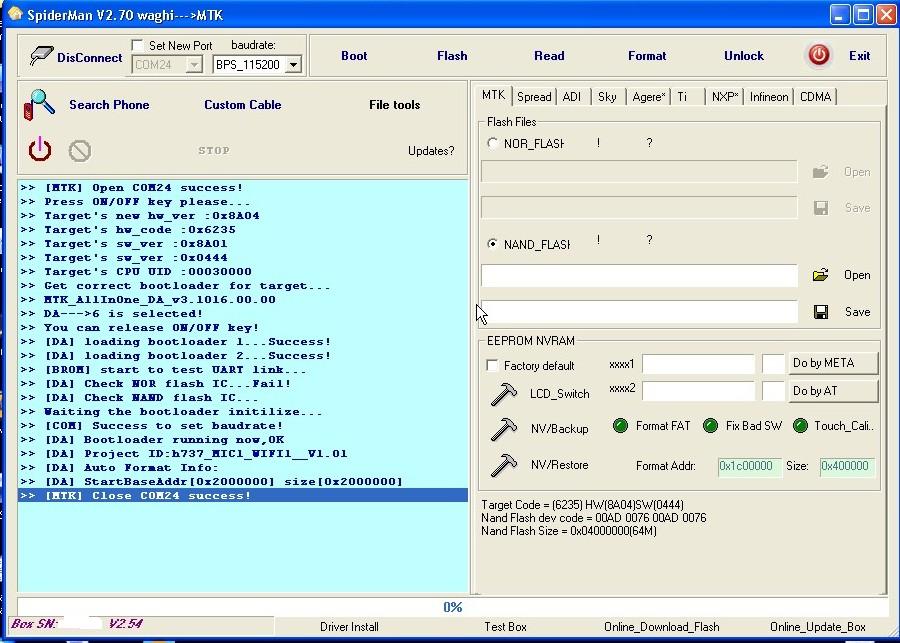Click the gray prohibited circle icon
Viewport: 900px width, 643px height.
[80, 151]
